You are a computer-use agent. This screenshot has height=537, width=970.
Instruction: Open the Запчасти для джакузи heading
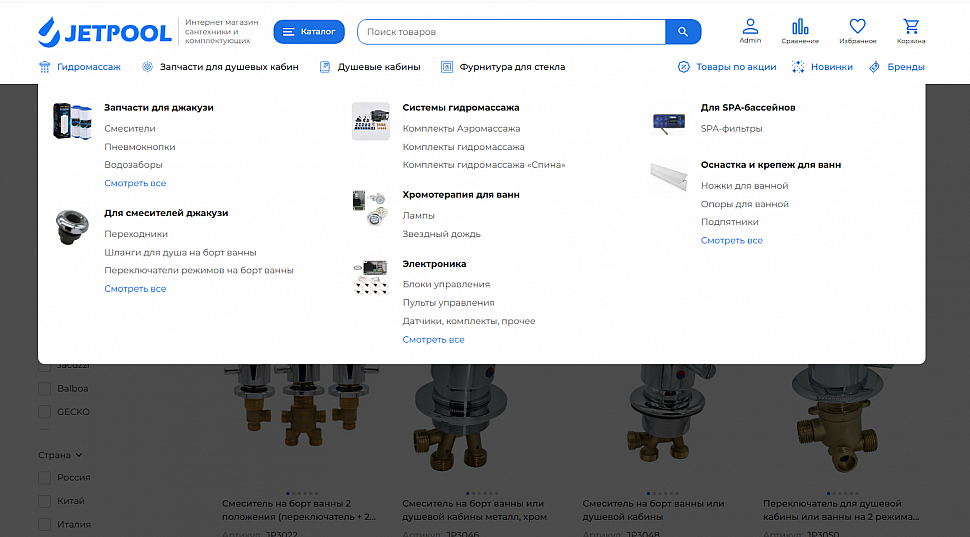[159, 108]
